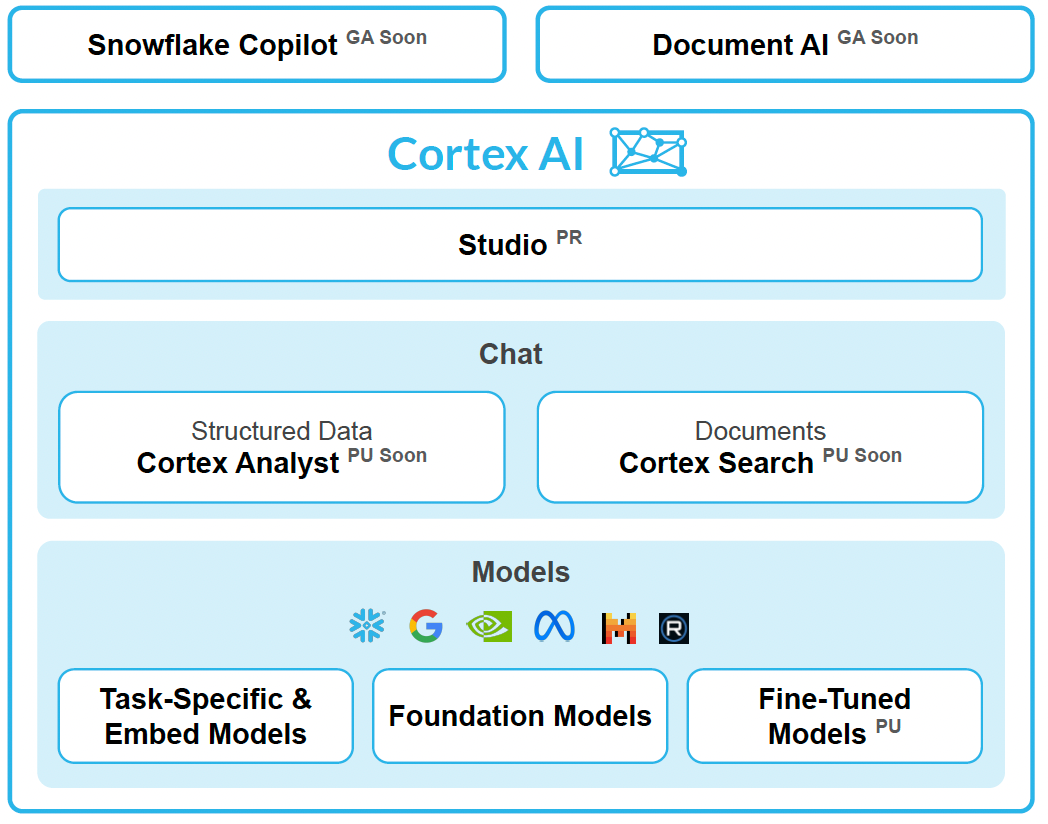Click GA Soon next to Document AI

tap(878, 37)
